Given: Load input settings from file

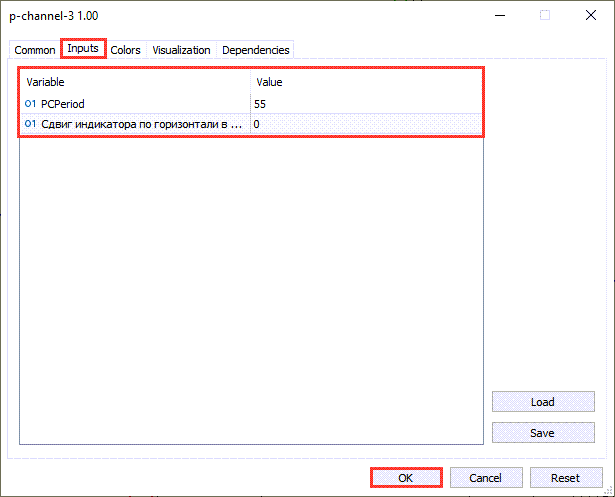Looking at the screenshot, I should [x=543, y=402].
